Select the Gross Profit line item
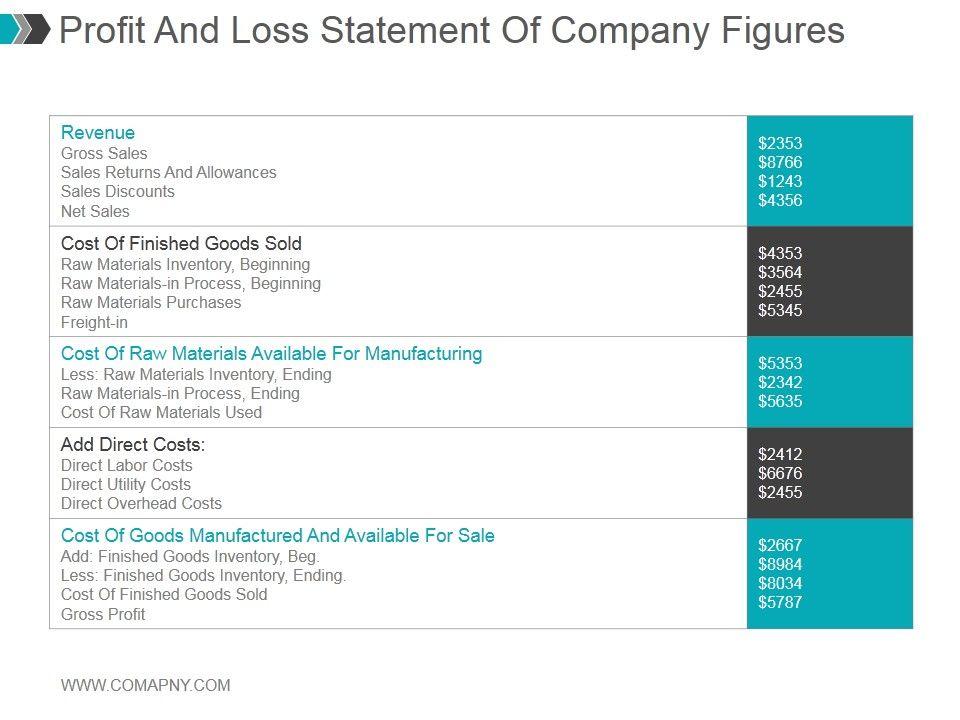960x720 pixels. [x=103, y=614]
